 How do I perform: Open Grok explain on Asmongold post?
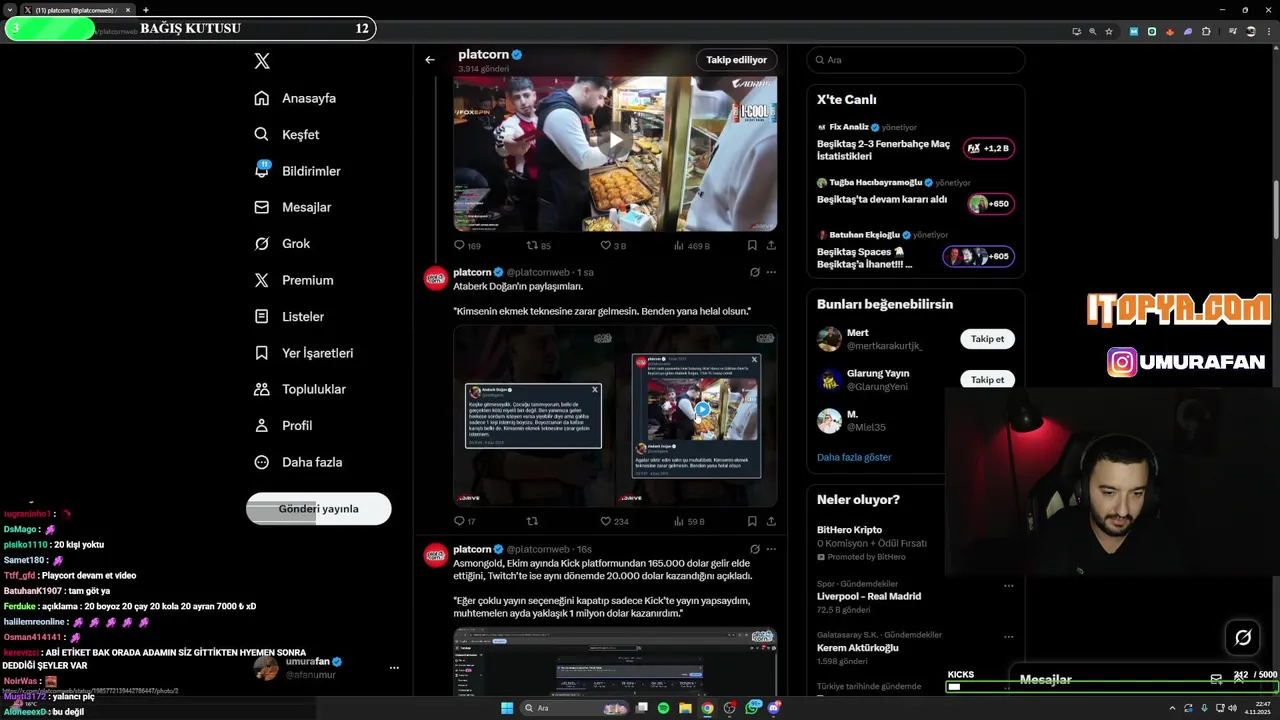click(x=754, y=549)
